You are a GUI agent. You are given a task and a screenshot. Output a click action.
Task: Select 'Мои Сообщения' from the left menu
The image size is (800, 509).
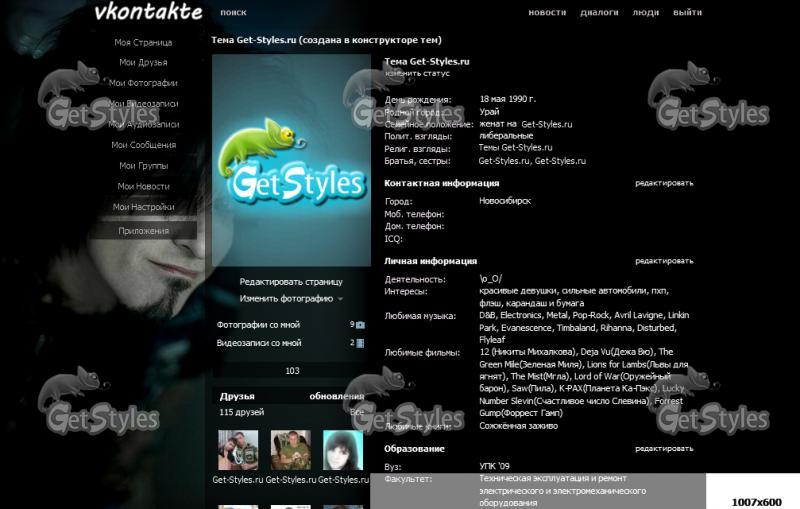tap(143, 145)
